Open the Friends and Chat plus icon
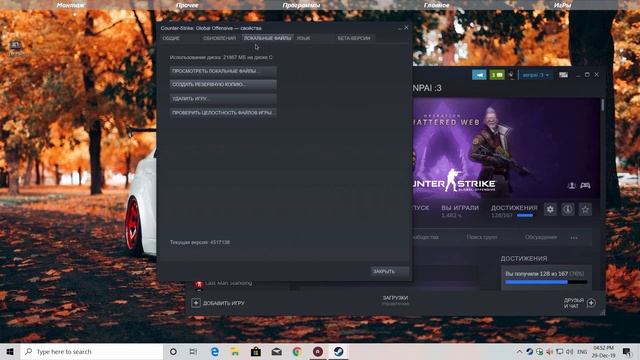Screen dimensions: 640x360 click(591, 303)
